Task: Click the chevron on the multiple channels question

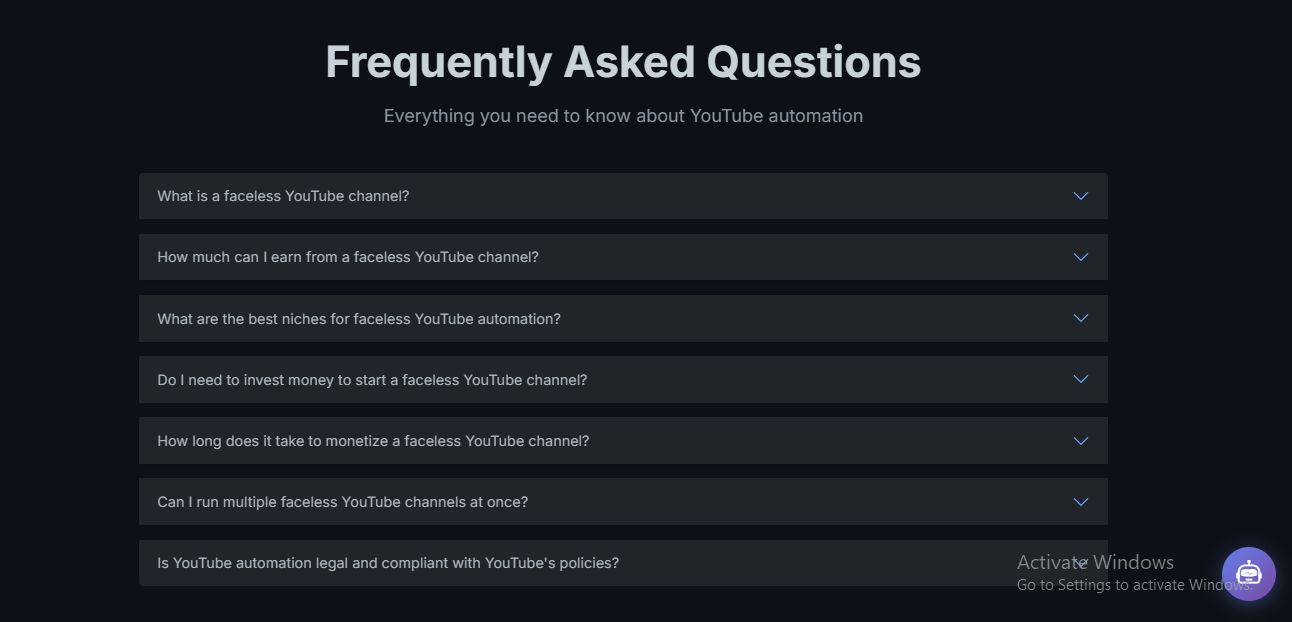Action: pos(1080,502)
